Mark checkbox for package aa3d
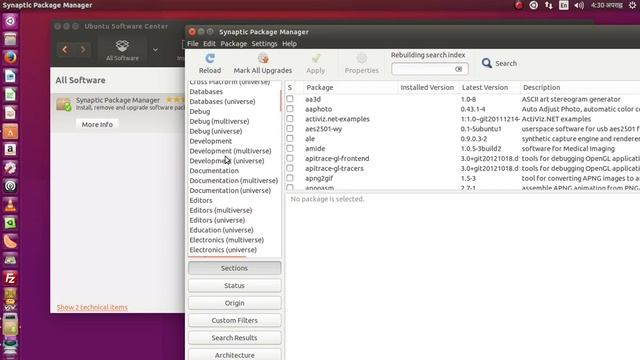The image size is (640, 360). click(x=290, y=99)
